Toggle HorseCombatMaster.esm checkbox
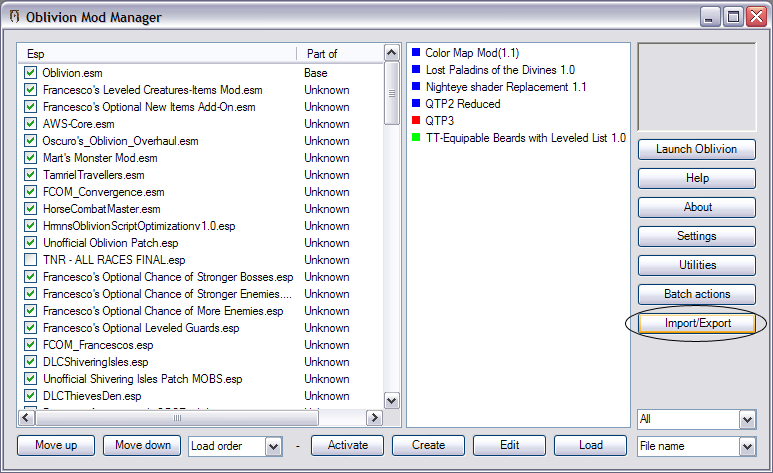The width and height of the screenshot is (773, 473). [31, 209]
